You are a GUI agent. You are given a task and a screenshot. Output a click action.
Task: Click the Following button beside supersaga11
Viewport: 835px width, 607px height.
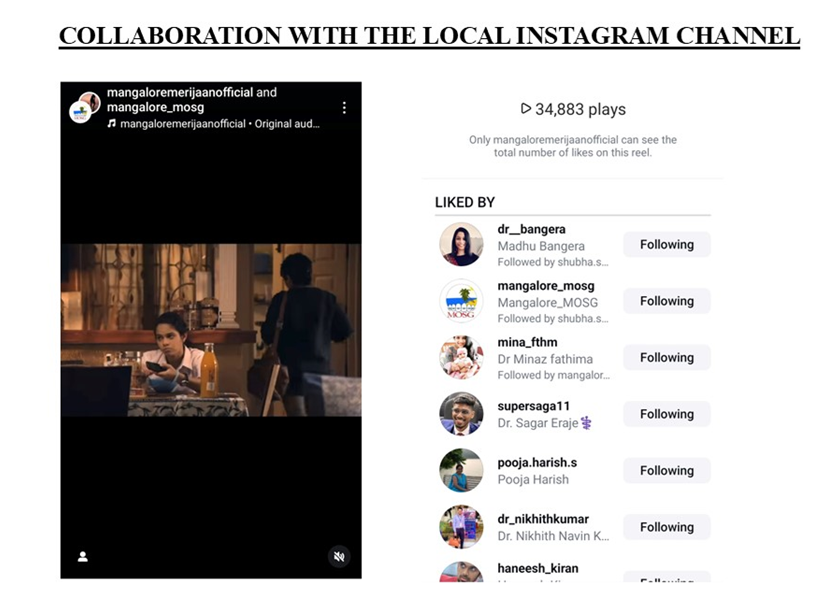(666, 414)
